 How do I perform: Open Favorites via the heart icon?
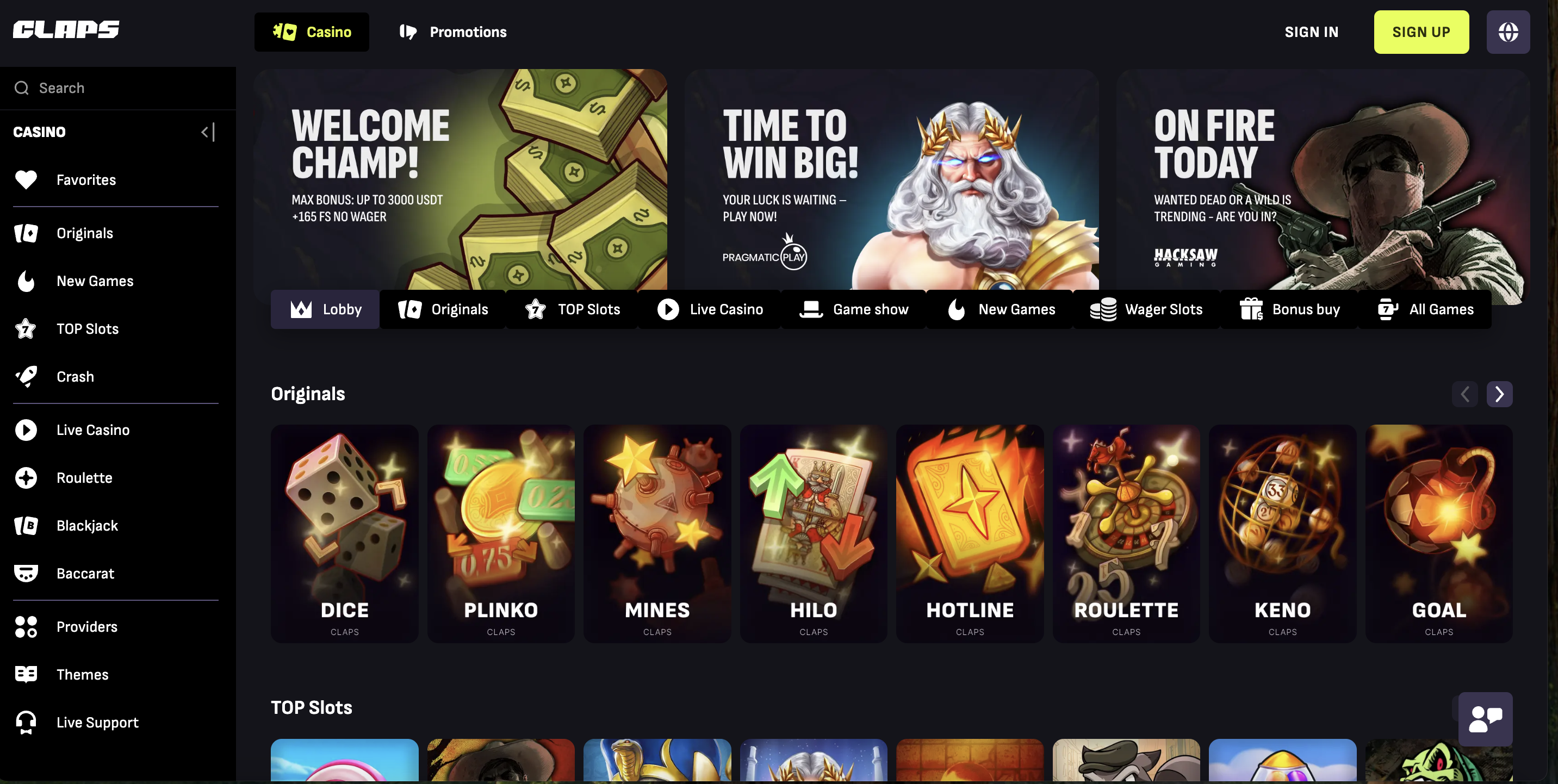26,180
